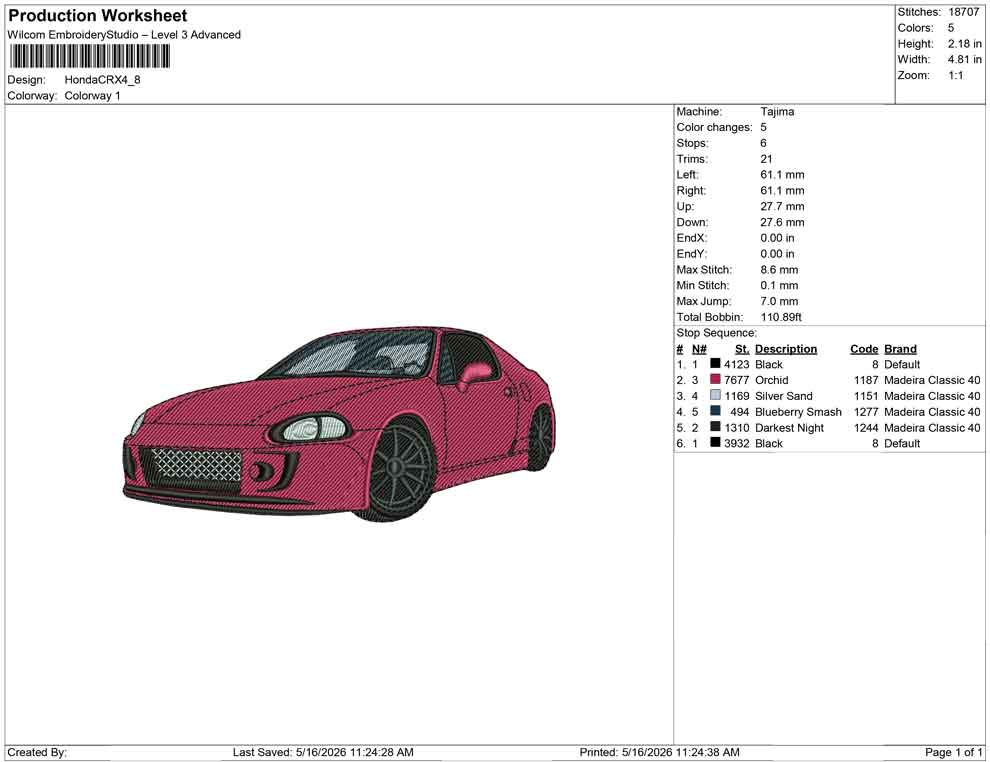Click the stitch count '7677'
The height and width of the screenshot is (762, 990).
tap(736, 380)
